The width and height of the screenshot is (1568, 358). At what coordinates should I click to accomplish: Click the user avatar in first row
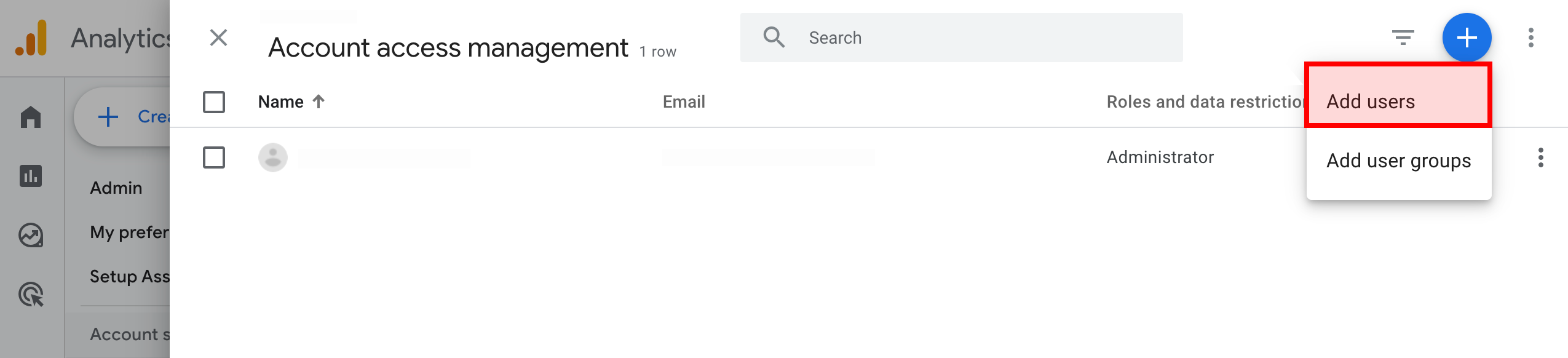(x=273, y=157)
